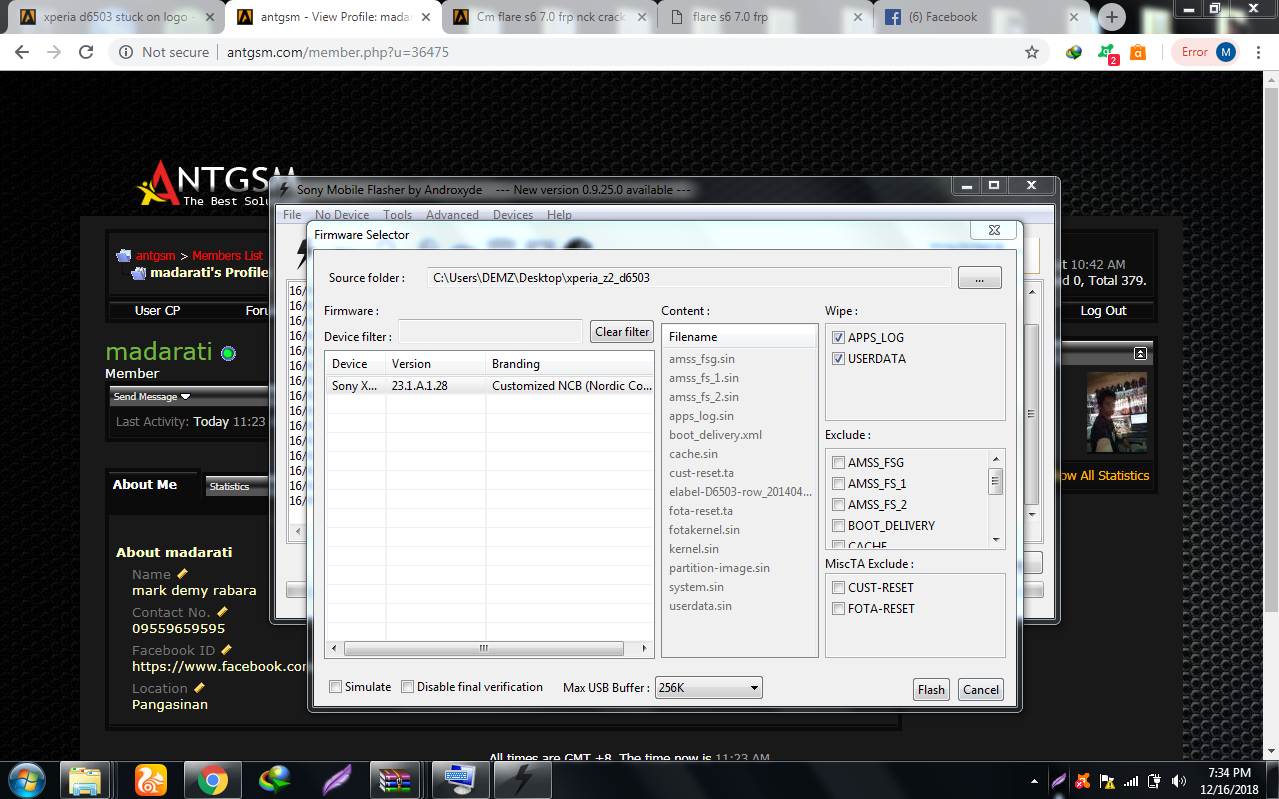Check CUST-RESET under MiscTA Exclude

(838, 588)
